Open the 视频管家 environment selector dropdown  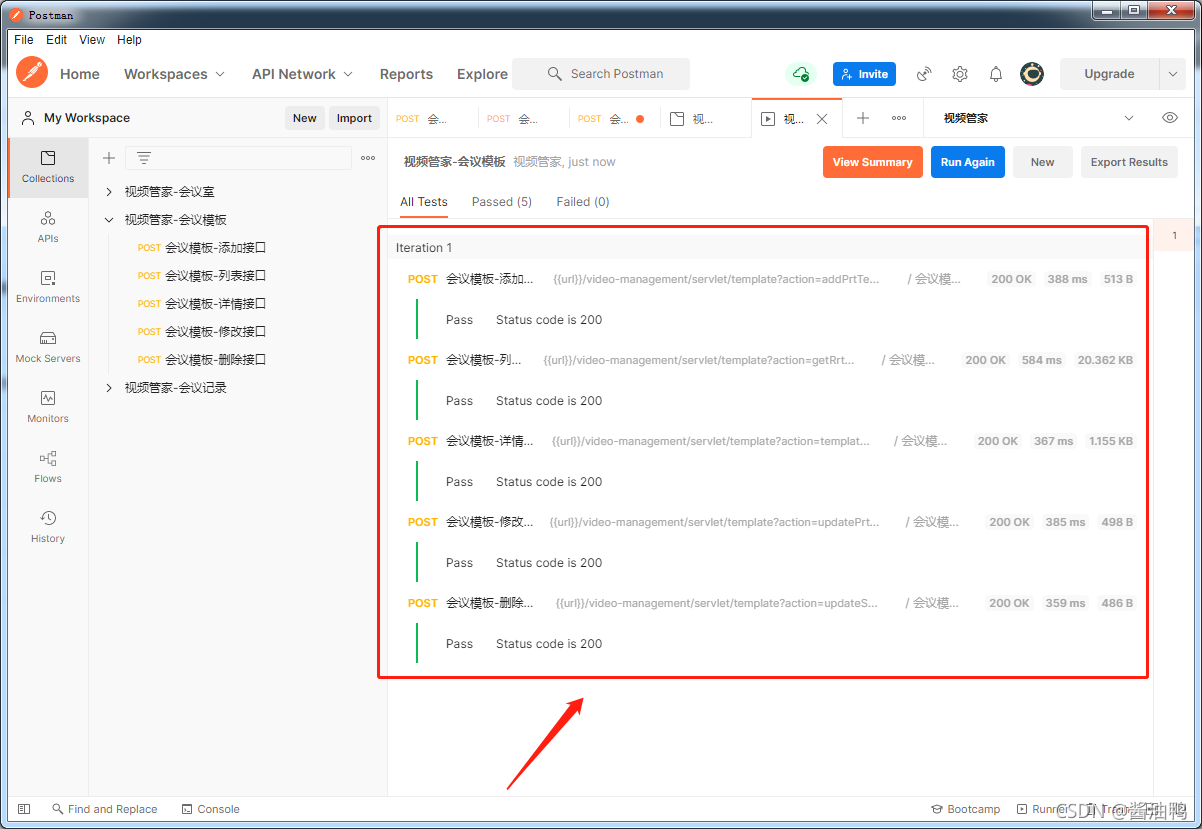click(x=1038, y=118)
